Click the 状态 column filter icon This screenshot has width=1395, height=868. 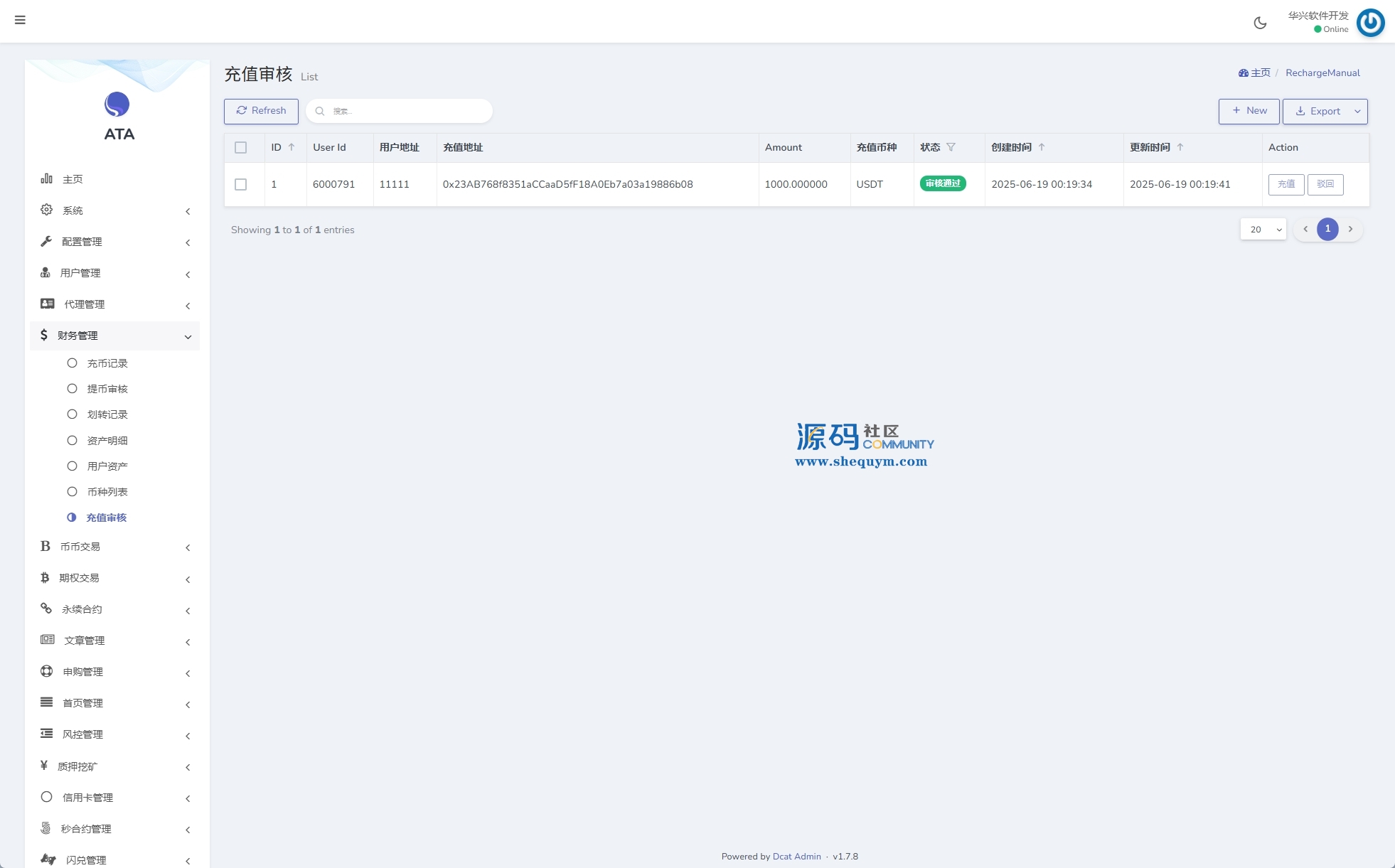tap(951, 147)
